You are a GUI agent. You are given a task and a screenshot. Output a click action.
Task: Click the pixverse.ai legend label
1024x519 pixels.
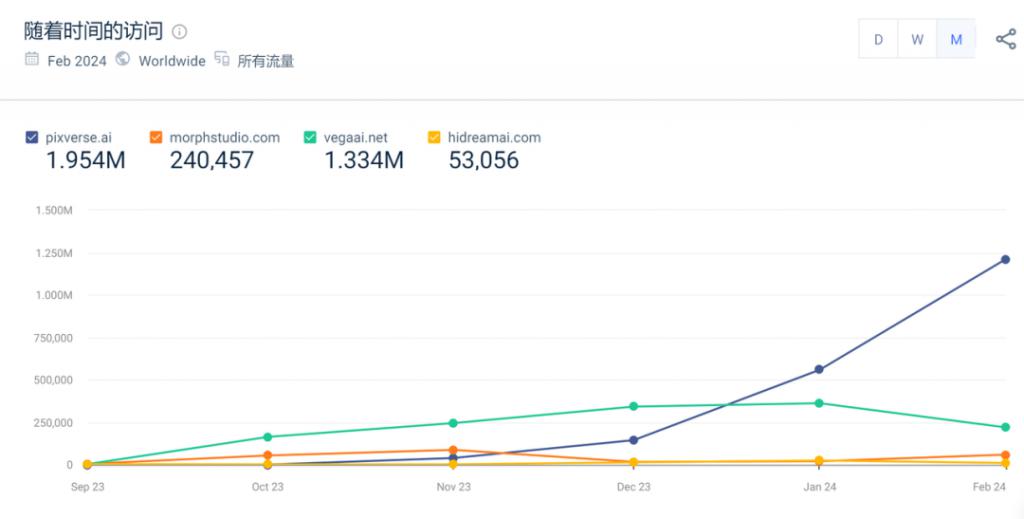click(78, 138)
